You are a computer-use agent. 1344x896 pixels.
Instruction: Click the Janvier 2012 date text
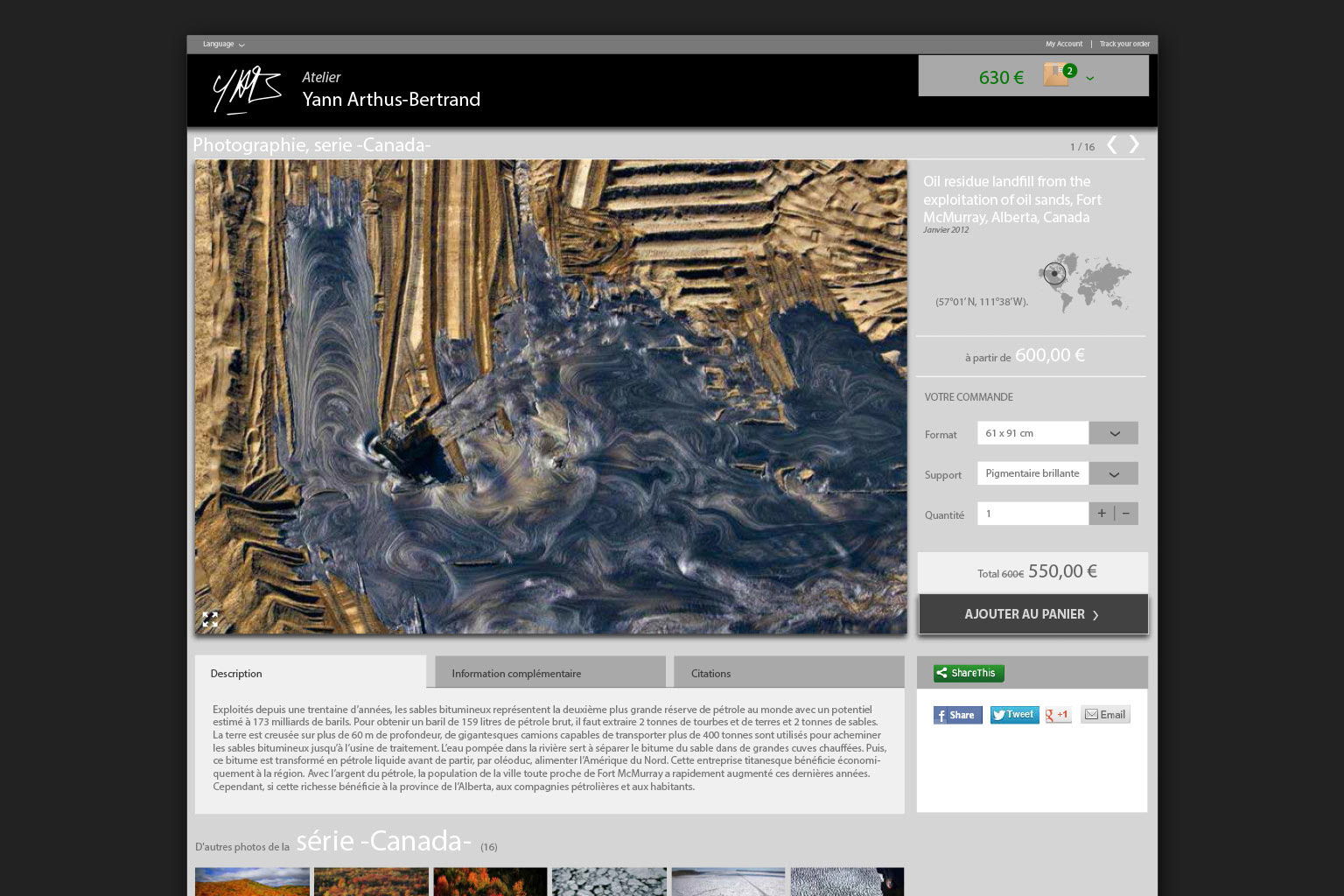click(x=946, y=230)
